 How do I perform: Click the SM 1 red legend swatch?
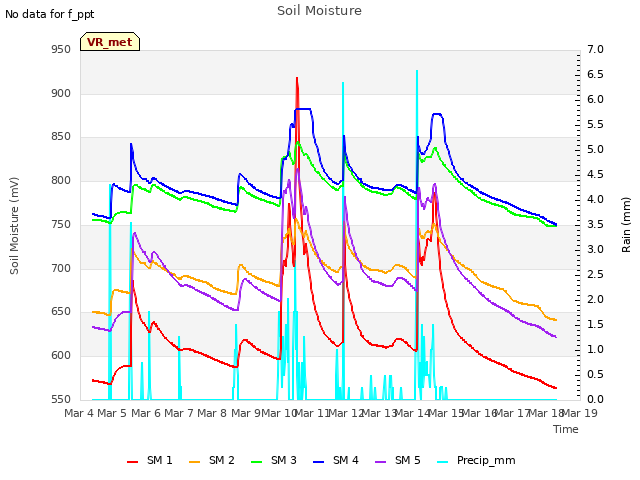point(132,462)
